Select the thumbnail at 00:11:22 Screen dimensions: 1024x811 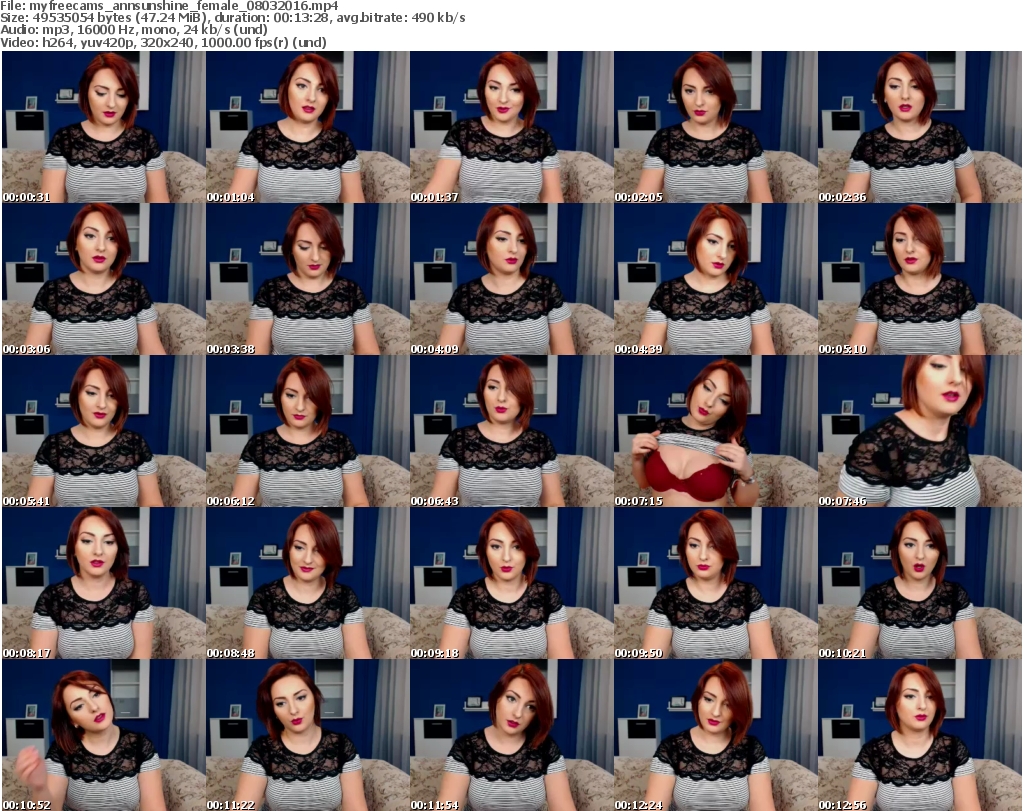(308, 735)
